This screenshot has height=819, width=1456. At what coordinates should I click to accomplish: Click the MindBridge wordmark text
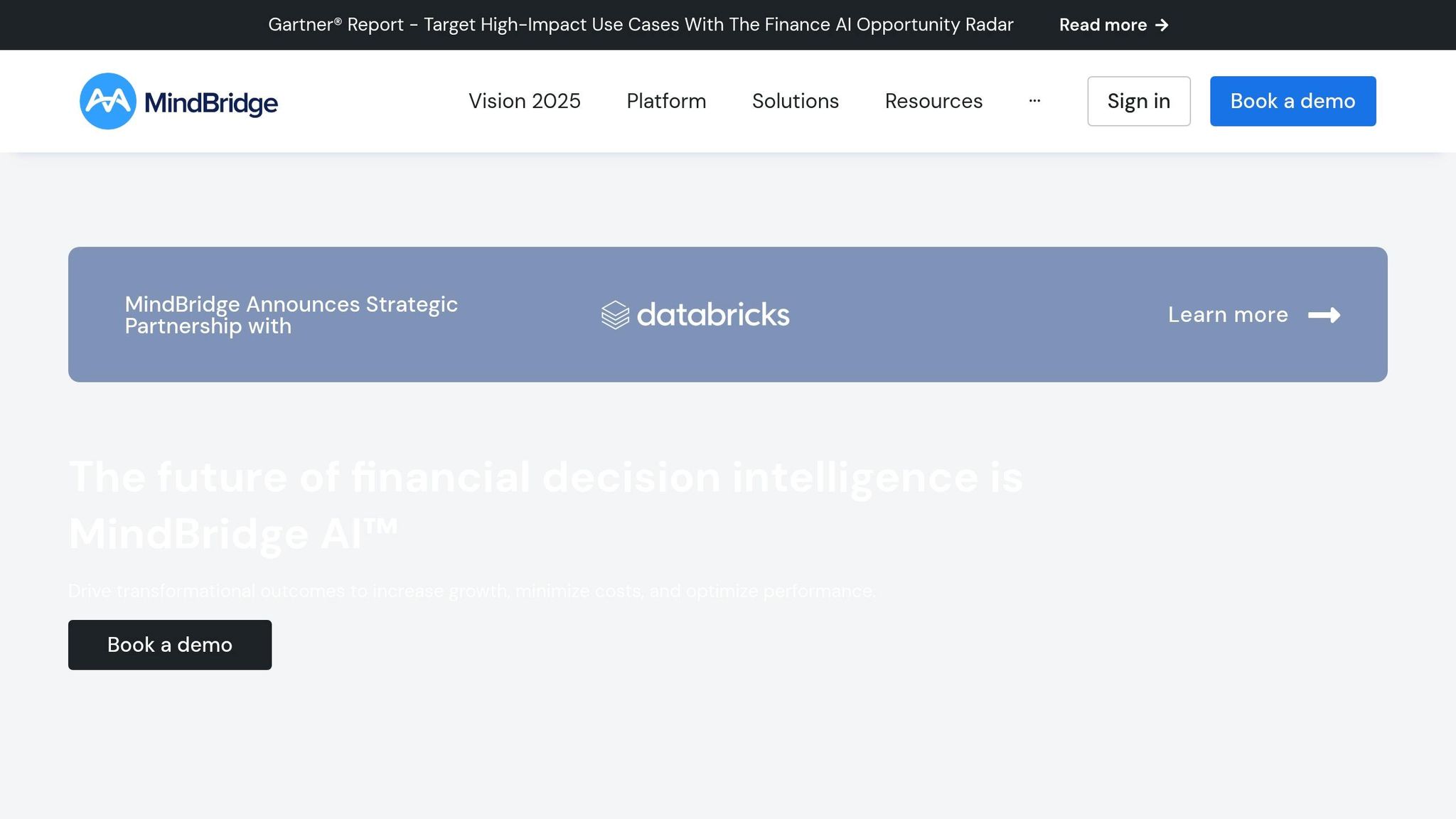211,102
